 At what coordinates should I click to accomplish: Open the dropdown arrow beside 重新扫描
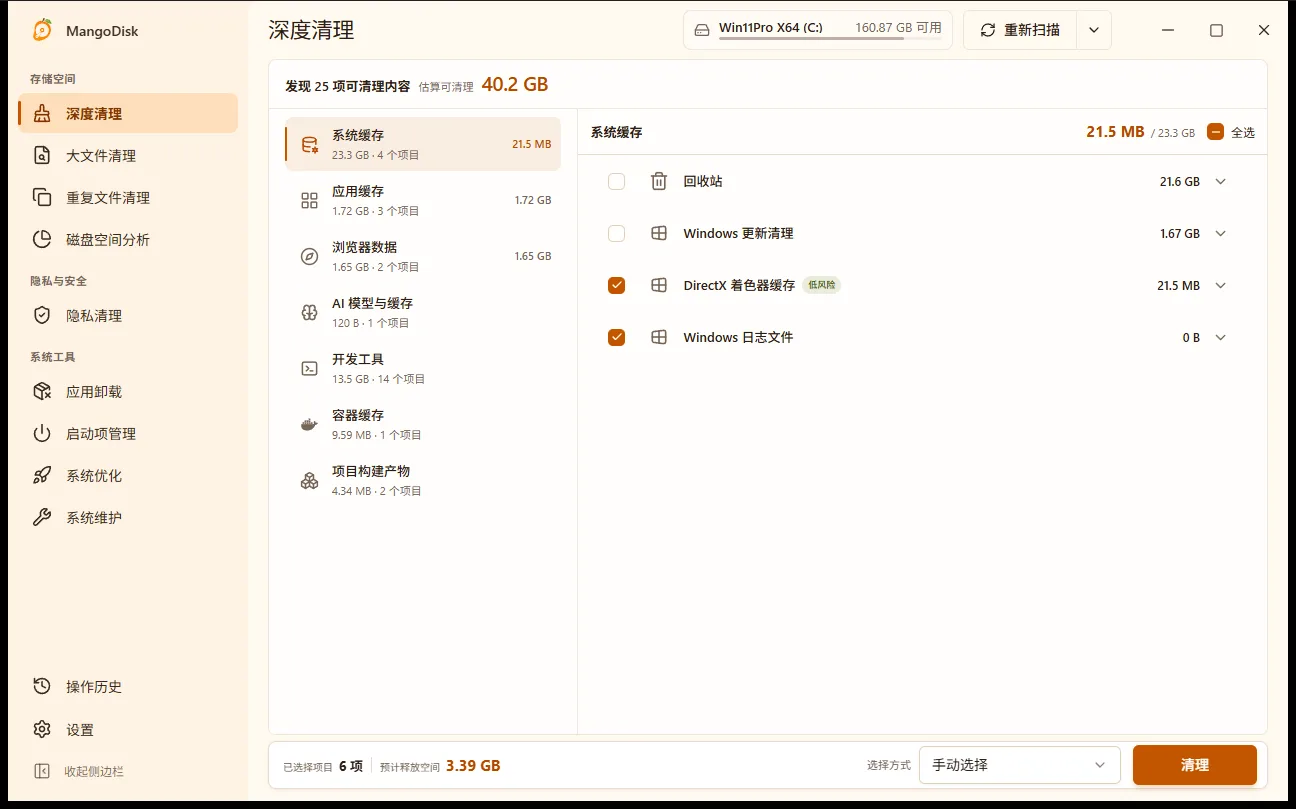[x=1094, y=30]
